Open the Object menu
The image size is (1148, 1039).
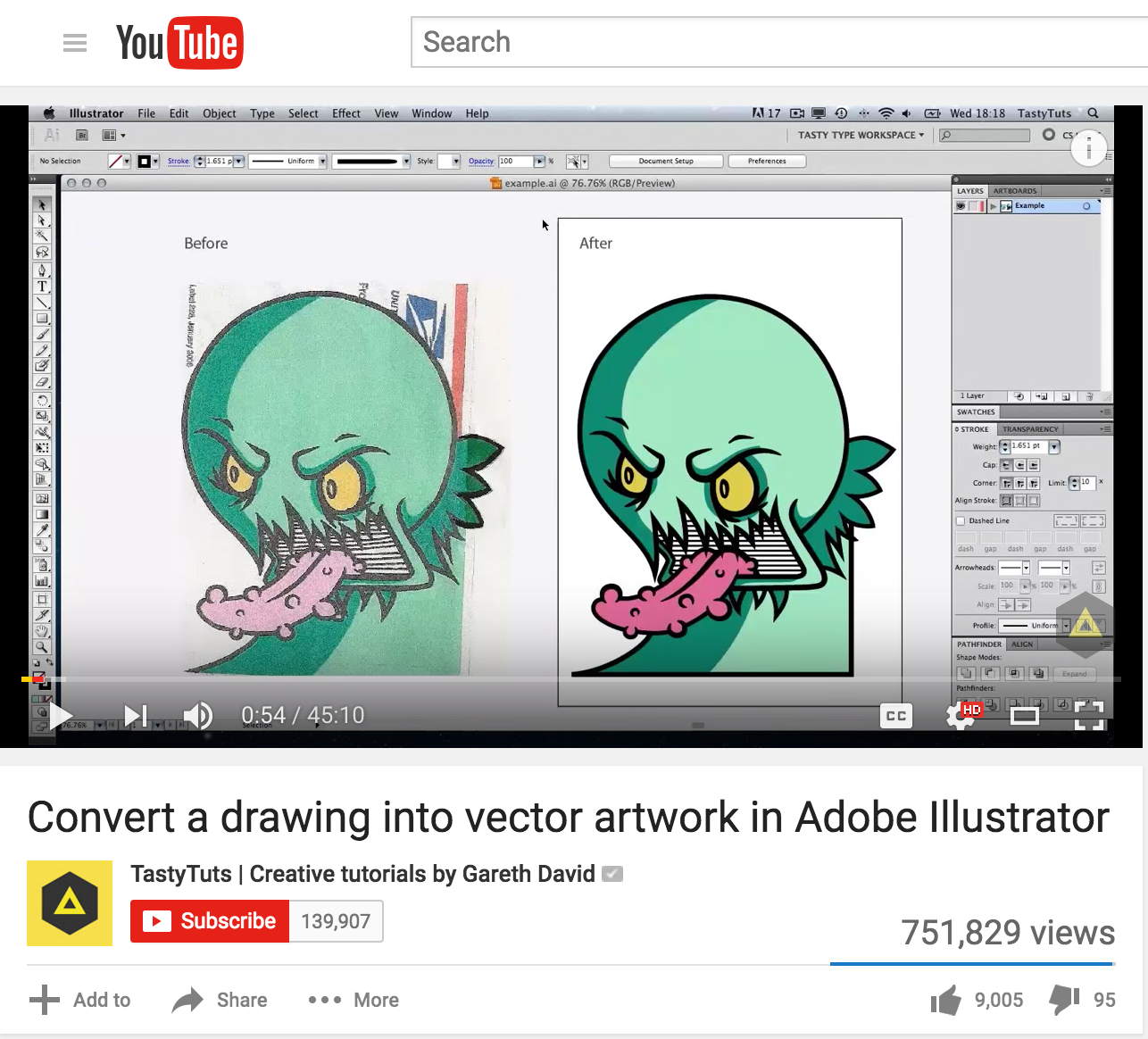[219, 113]
